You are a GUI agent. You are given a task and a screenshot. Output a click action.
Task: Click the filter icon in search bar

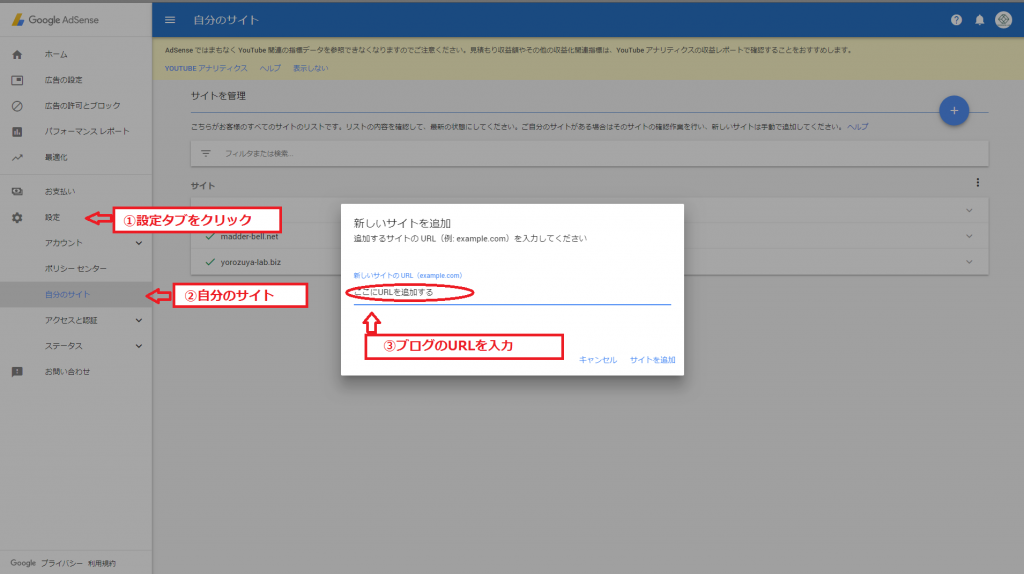click(x=206, y=153)
